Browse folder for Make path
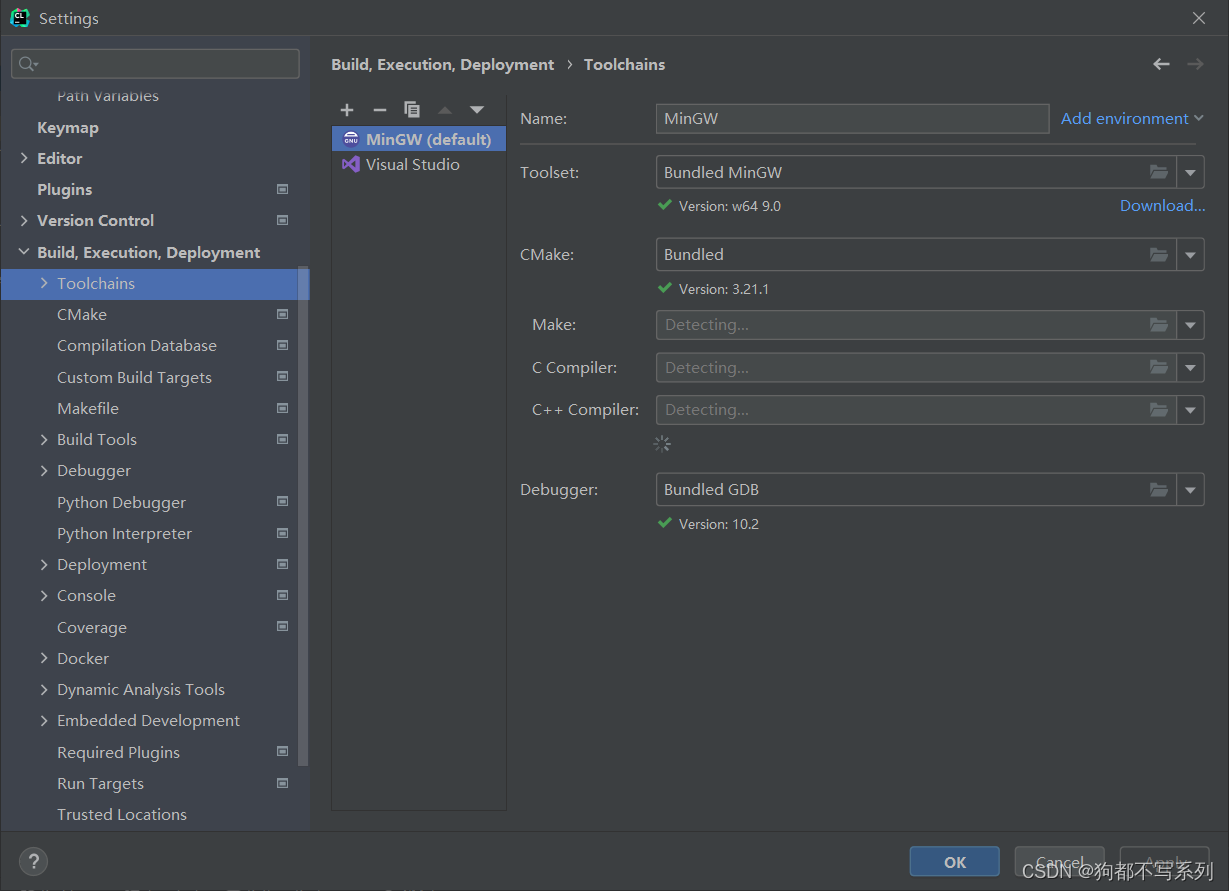 (x=1159, y=325)
